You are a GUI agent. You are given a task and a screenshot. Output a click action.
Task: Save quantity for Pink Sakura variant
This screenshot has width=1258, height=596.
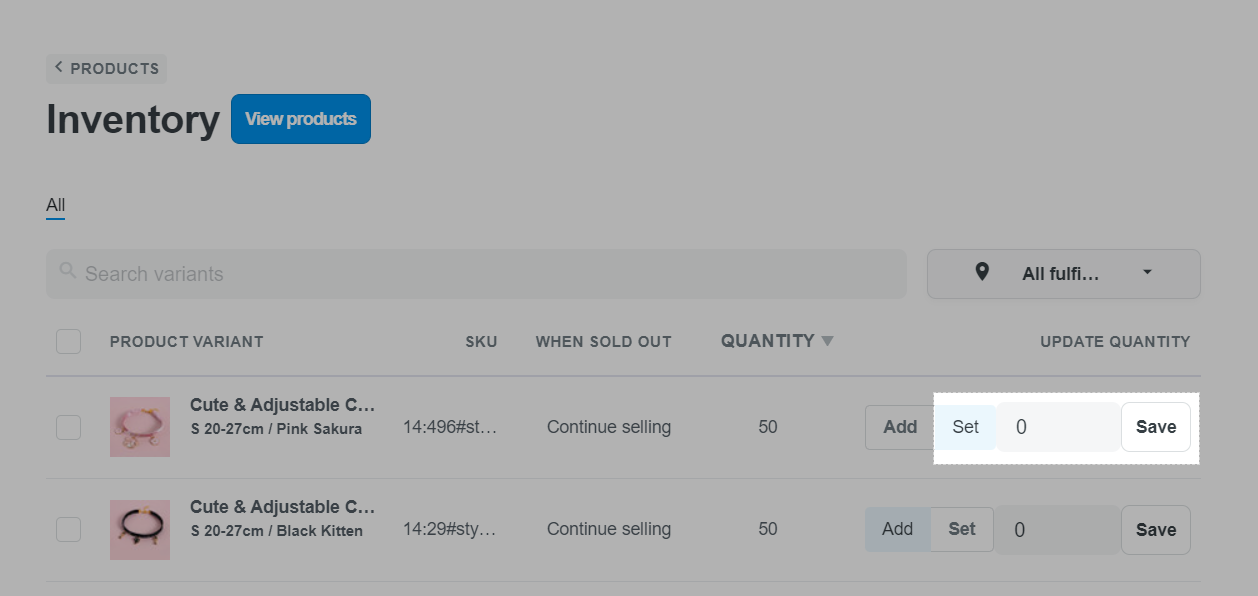coord(1155,427)
